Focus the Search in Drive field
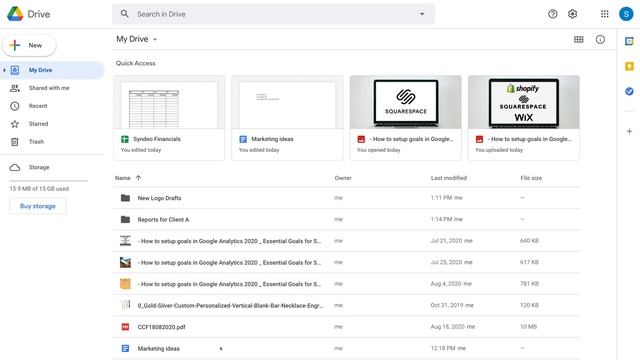Viewport: 640px width, 360px height. pyautogui.click(x=273, y=14)
